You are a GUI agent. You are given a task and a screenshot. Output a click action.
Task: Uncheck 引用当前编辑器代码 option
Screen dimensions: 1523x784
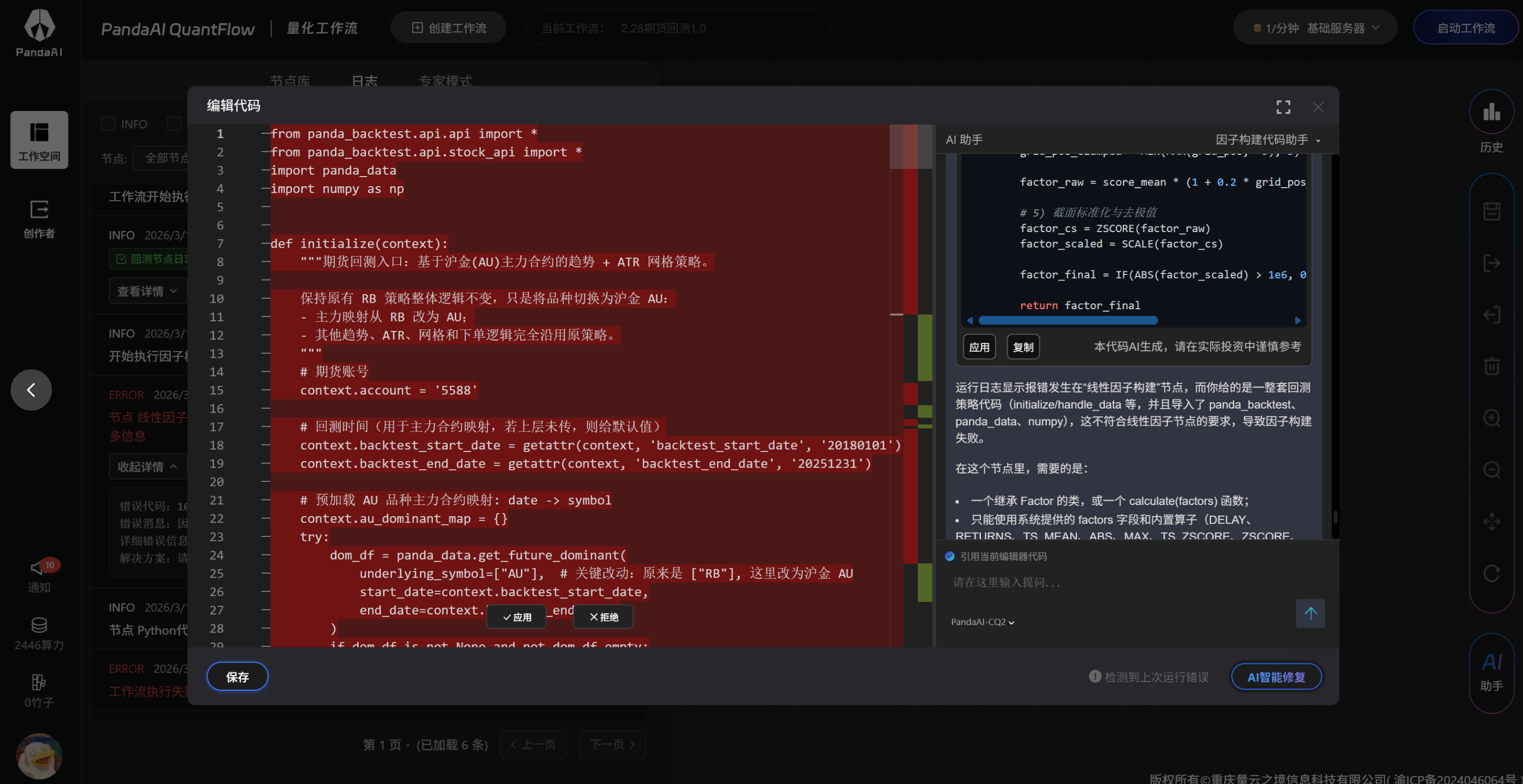click(x=950, y=556)
